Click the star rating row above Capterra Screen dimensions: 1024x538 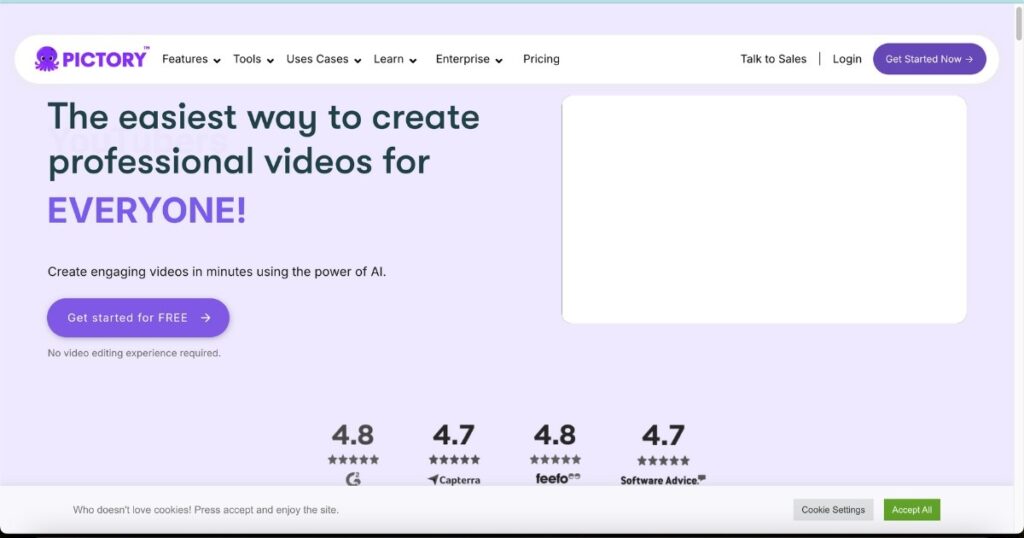(x=454, y=460)
